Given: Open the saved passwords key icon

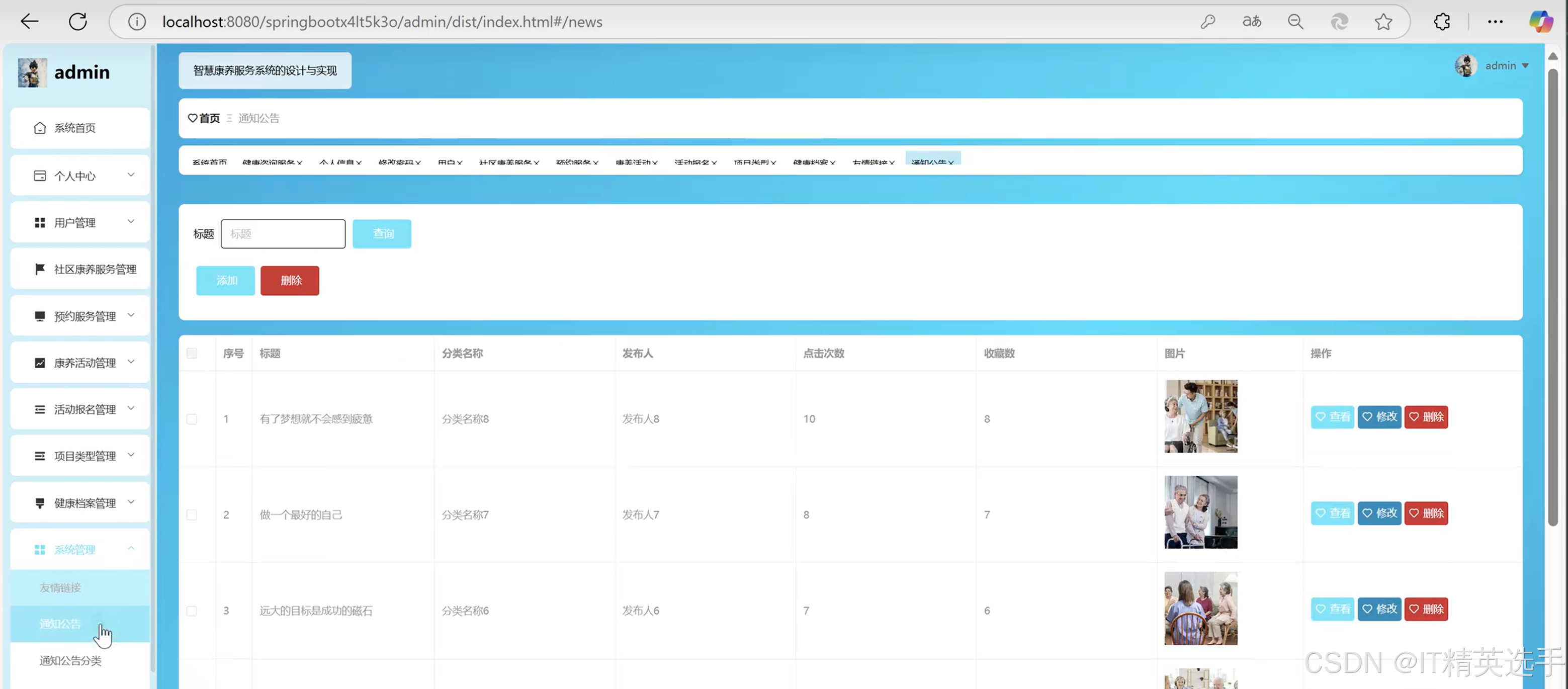Looking at the screenshot, I should click(x=1207, y=22).
